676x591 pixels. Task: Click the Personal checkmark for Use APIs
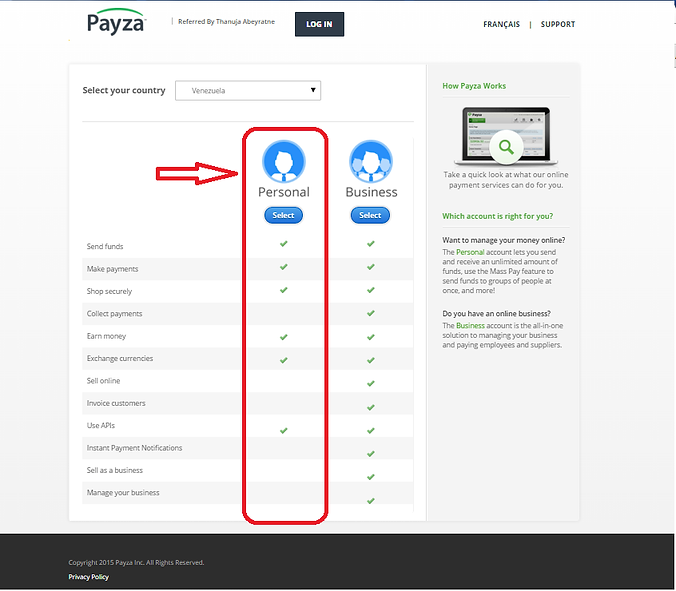283,431
